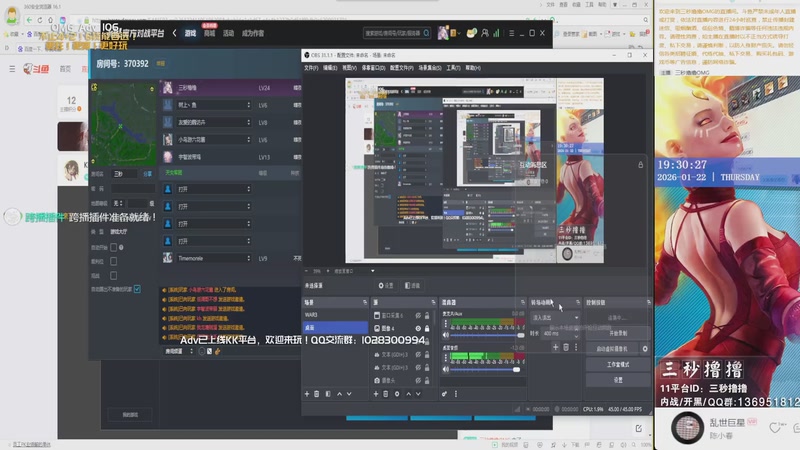Viewport: 800px width, 450px height.
Task: Toggle the lock on 图像 4 source
Action: [x=427, y=329]
